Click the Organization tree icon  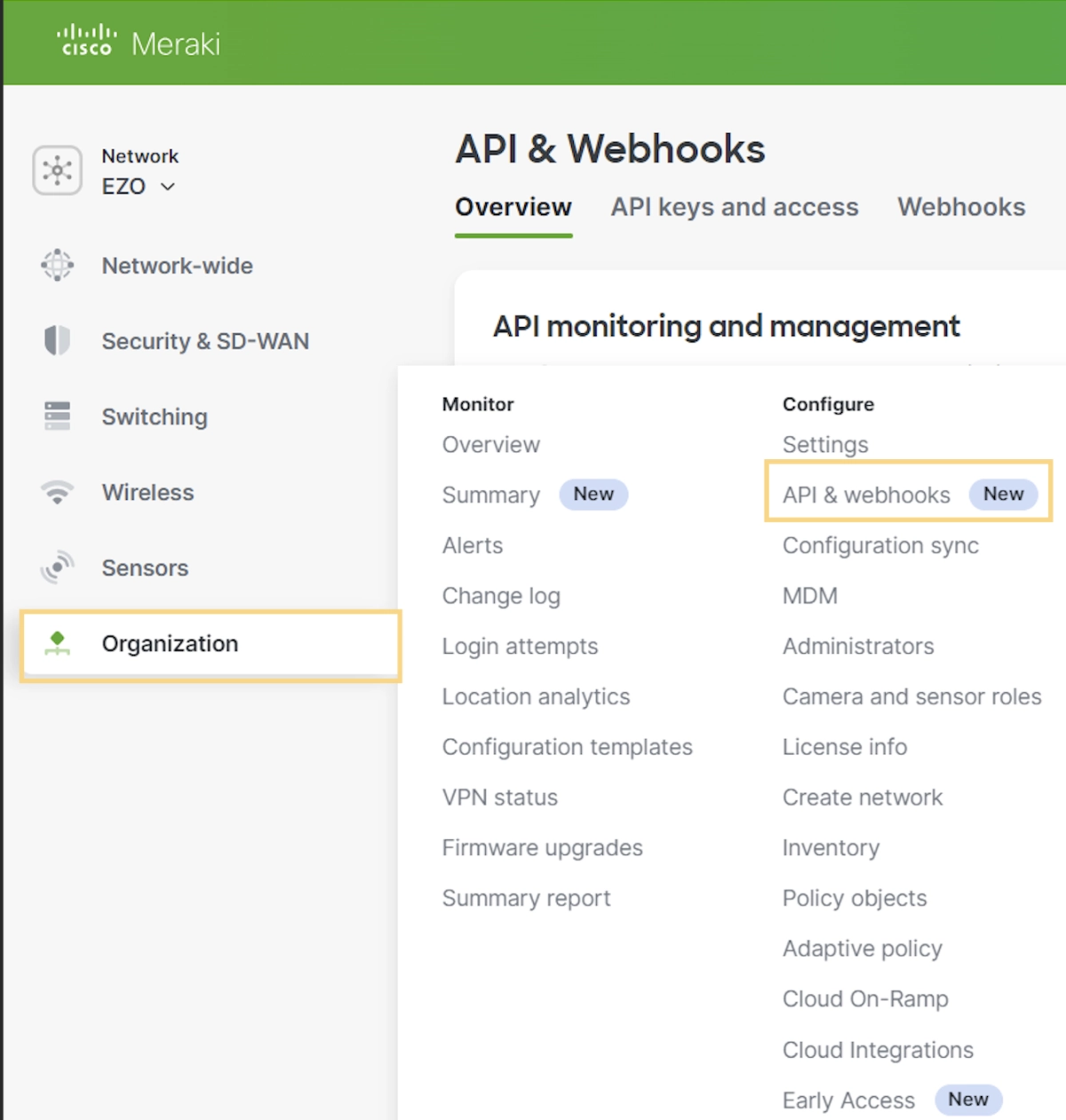click(x=57, y=643)
